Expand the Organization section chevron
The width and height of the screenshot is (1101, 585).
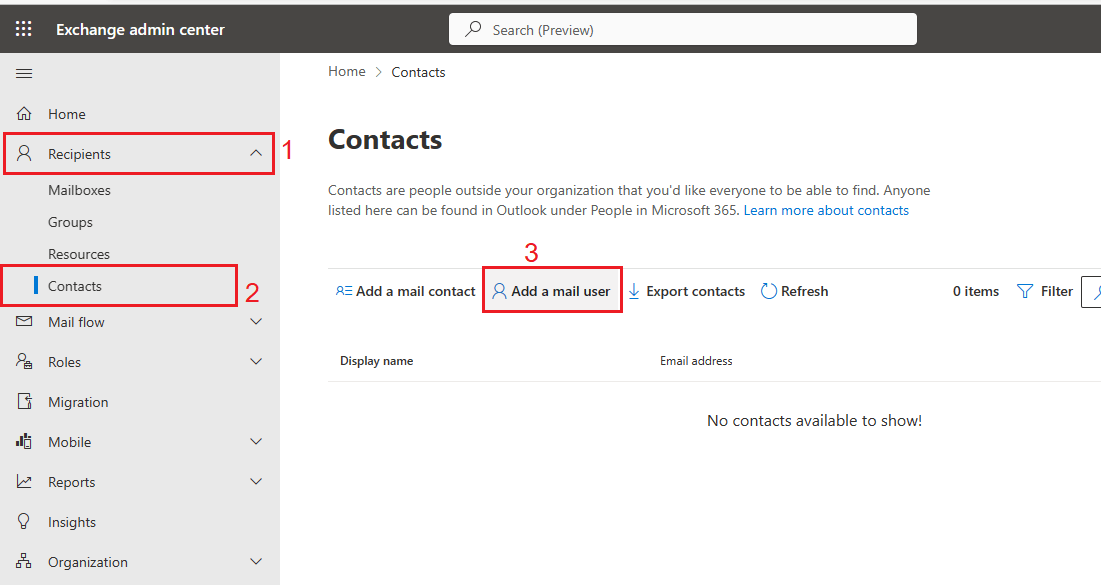pos(256,562)
